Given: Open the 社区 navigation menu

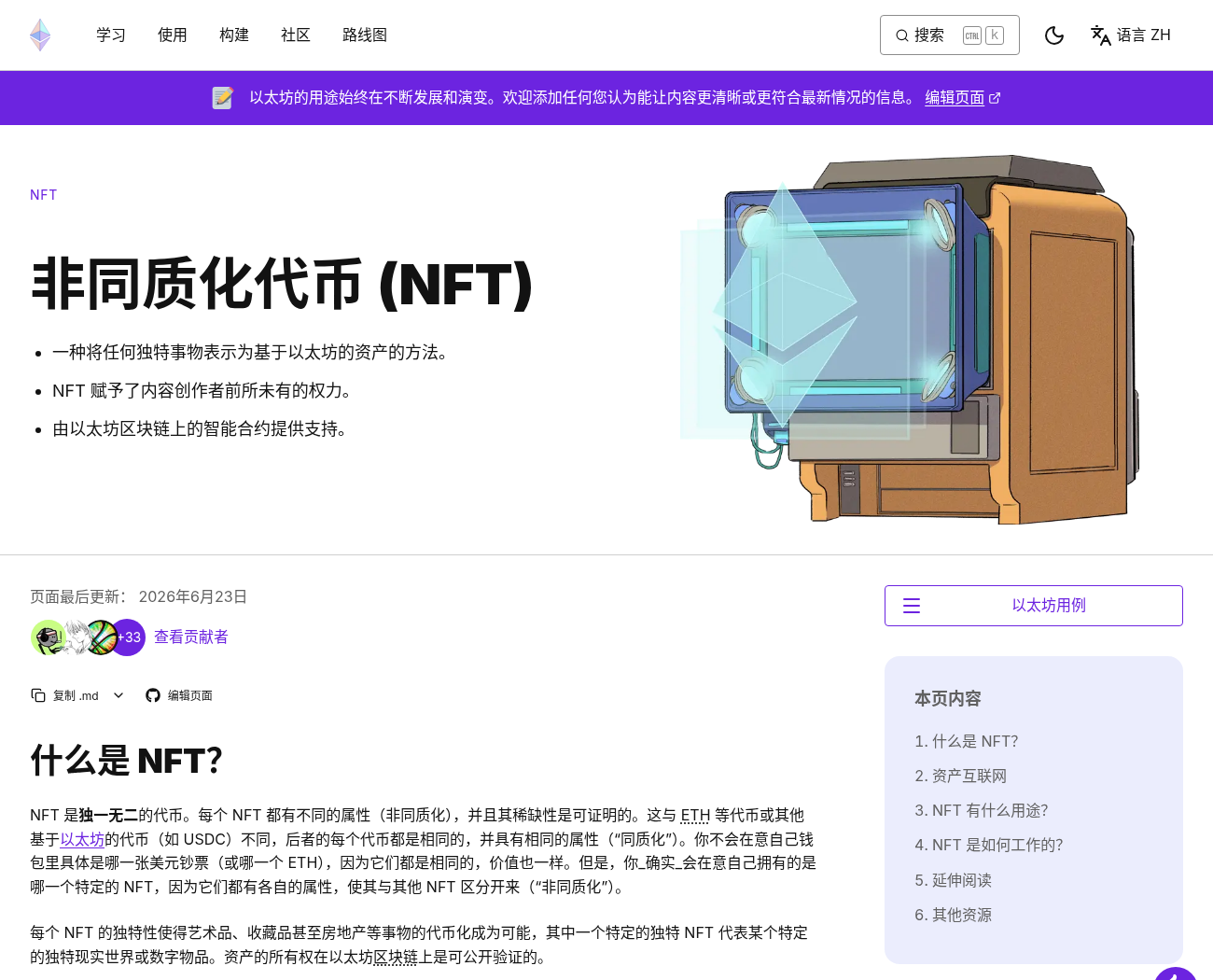Looking at the screenshot, I should (296, 35).
